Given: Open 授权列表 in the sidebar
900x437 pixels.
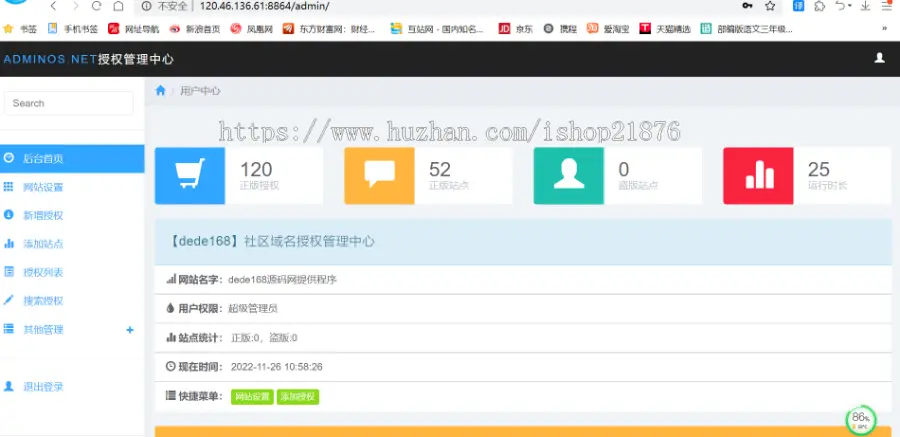Looking at the screenshot, I should click(72, 272).
